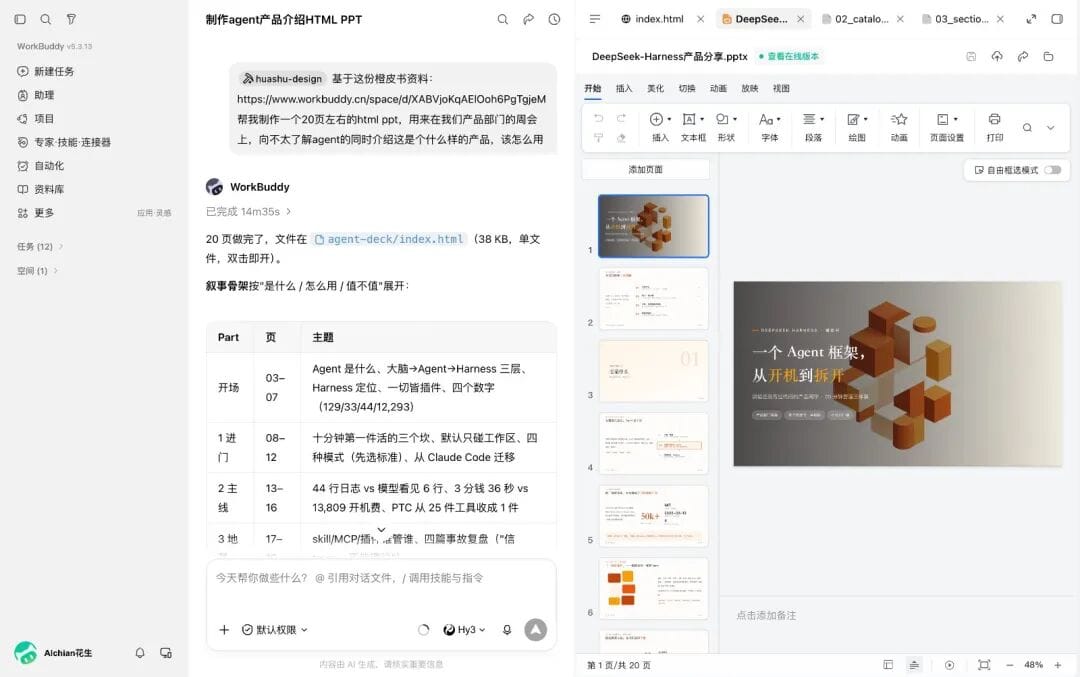Image resolution: width=1080 pixels, height=677 pixels.
Task: Toggle the slide panel layout in status bar
Action: click(888, 665)
